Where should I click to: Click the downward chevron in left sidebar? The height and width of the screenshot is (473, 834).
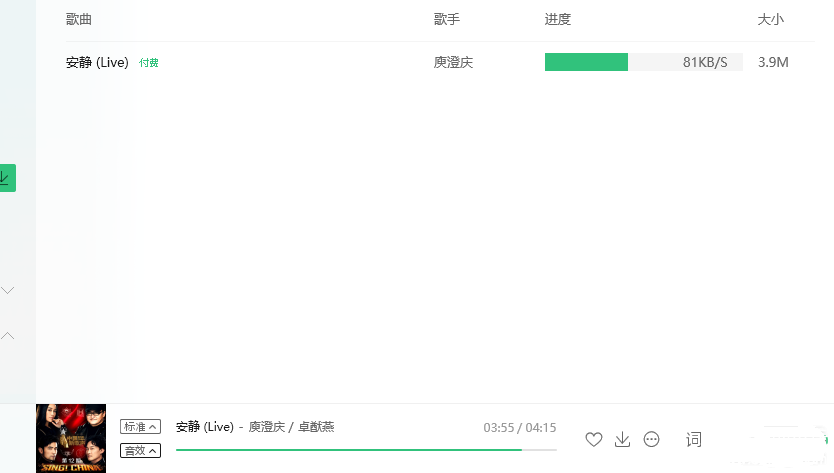(x=7, y=291)
